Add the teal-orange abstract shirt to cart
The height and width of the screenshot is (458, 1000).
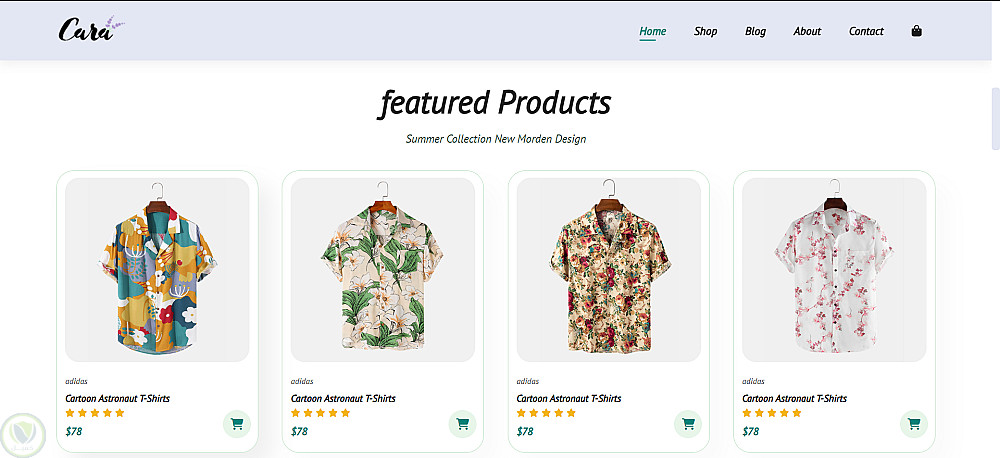click(x=237, y=424)
